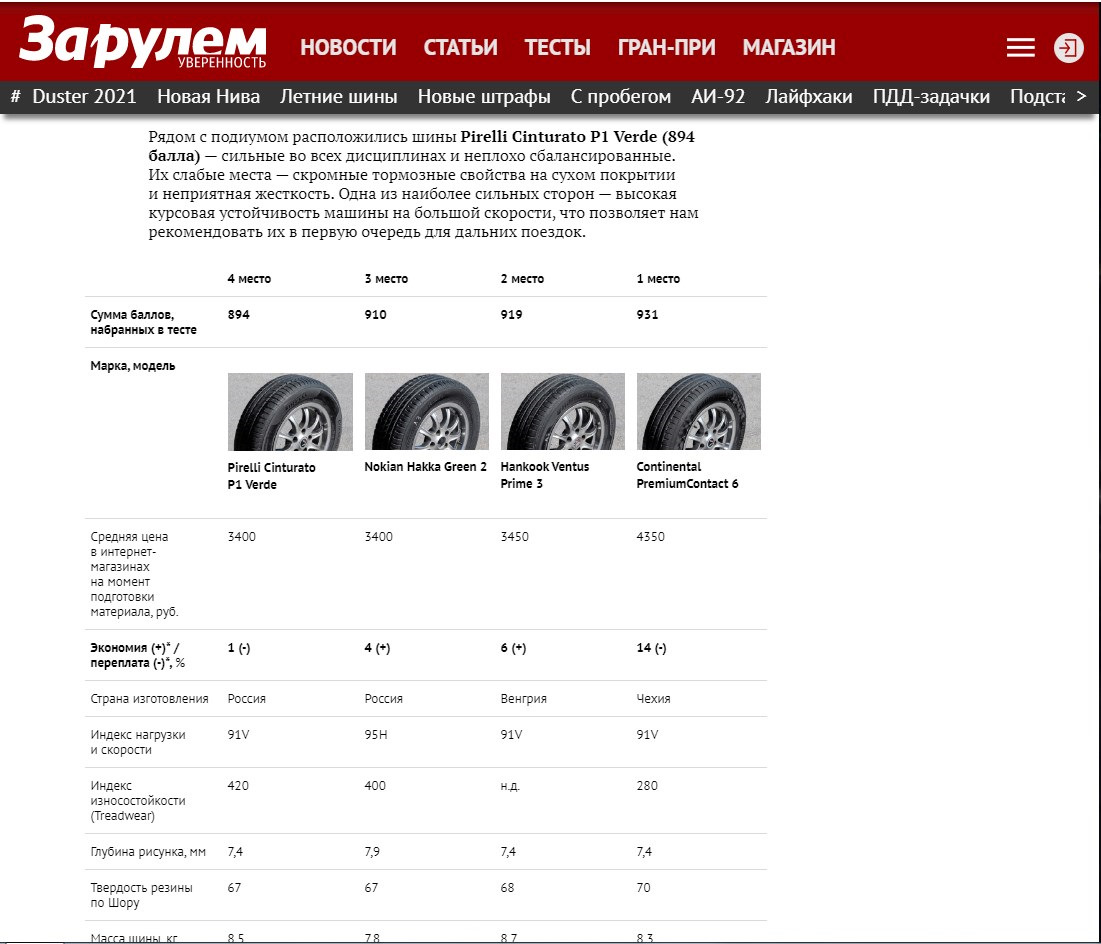Click the price value 4350
Viewport: 1101px width, 944px height.
(651, 537)
